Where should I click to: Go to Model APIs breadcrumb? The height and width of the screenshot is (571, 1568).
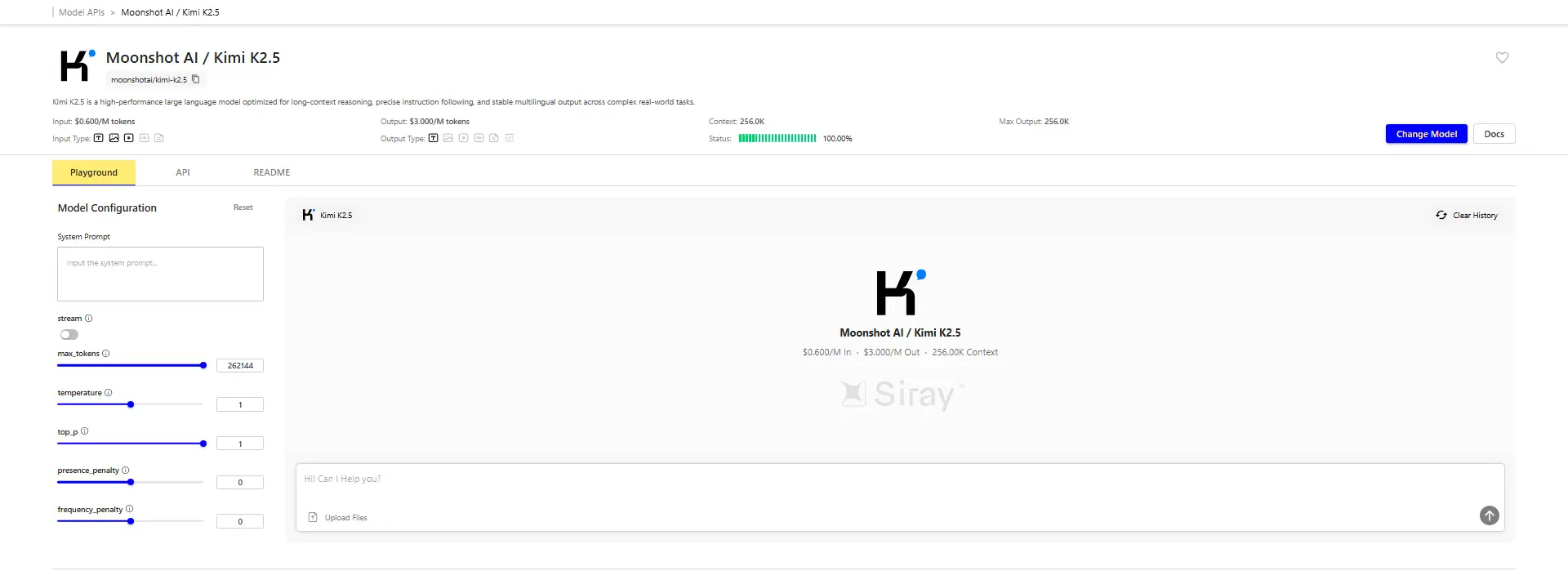tap(82, 12)
